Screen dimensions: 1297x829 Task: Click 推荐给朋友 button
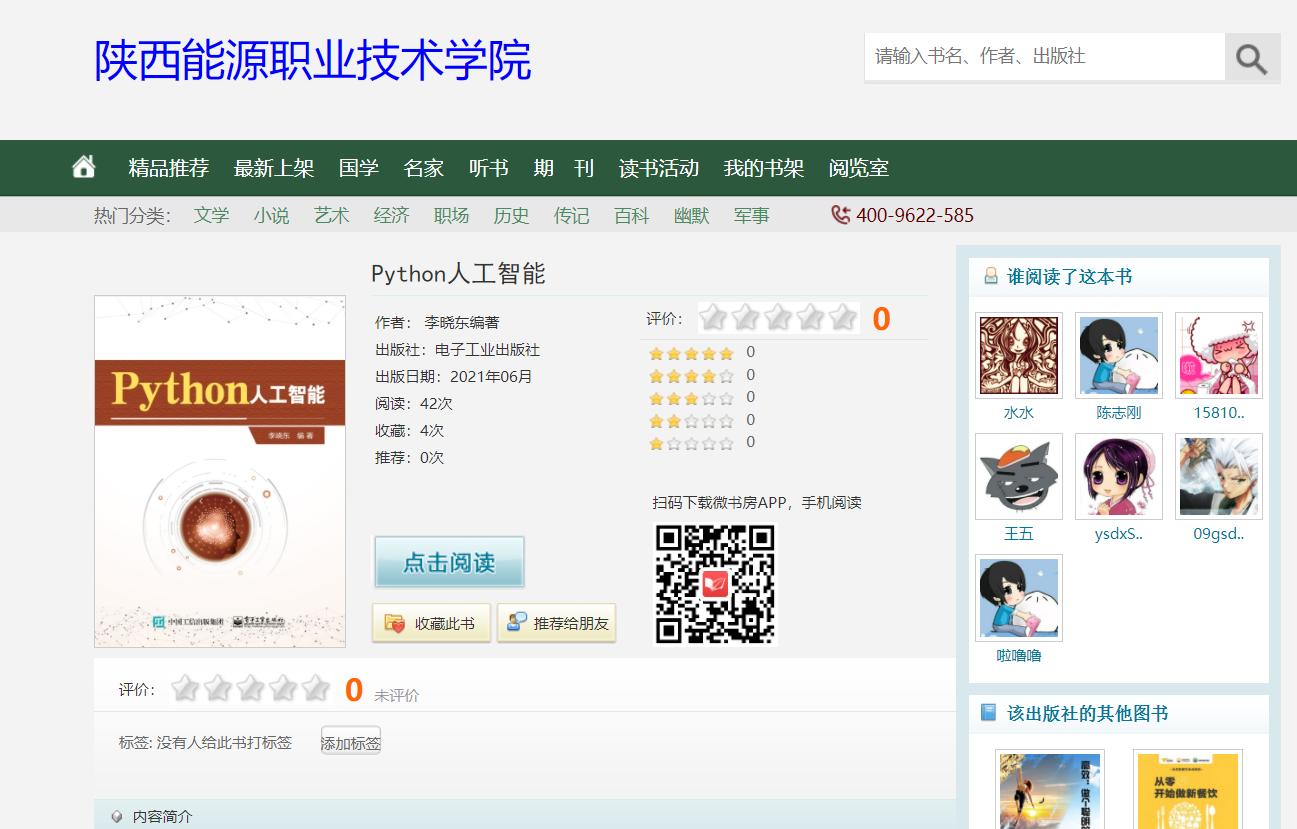pyautogui.click(x=556, y=623)
